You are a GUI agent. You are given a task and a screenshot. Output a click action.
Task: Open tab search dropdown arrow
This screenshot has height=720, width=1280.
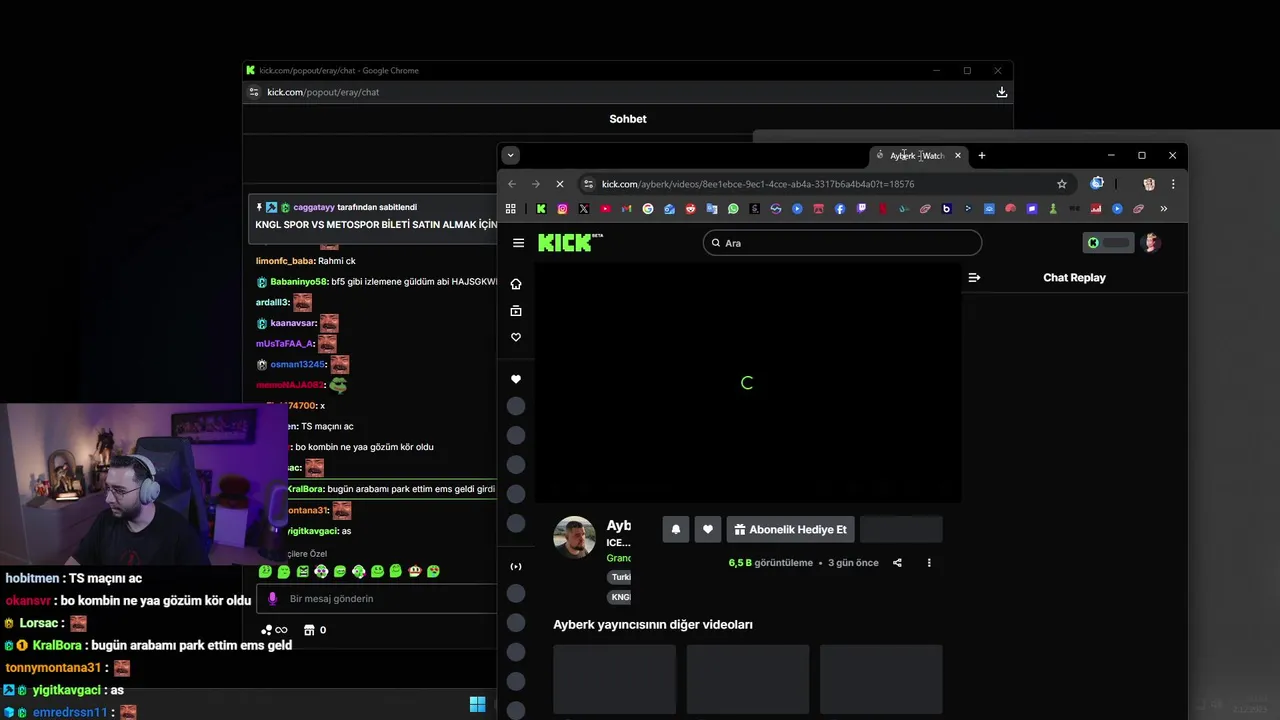click(511, 155)
